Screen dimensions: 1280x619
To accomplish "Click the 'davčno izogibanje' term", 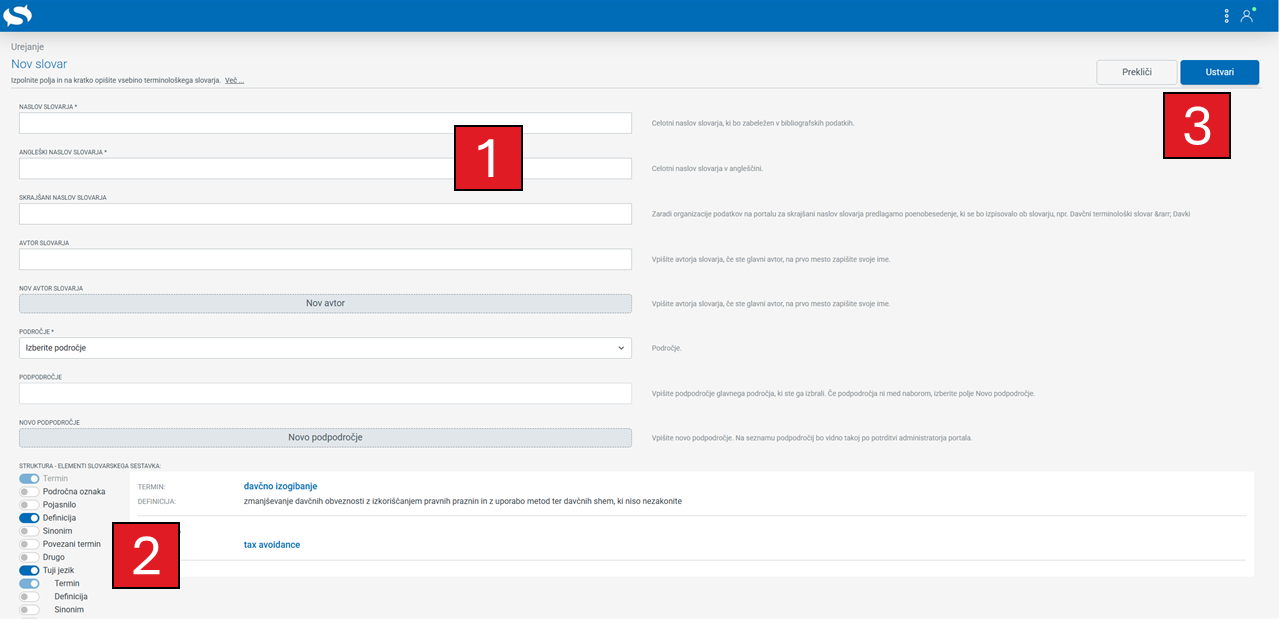I will (x=280, y=486).
